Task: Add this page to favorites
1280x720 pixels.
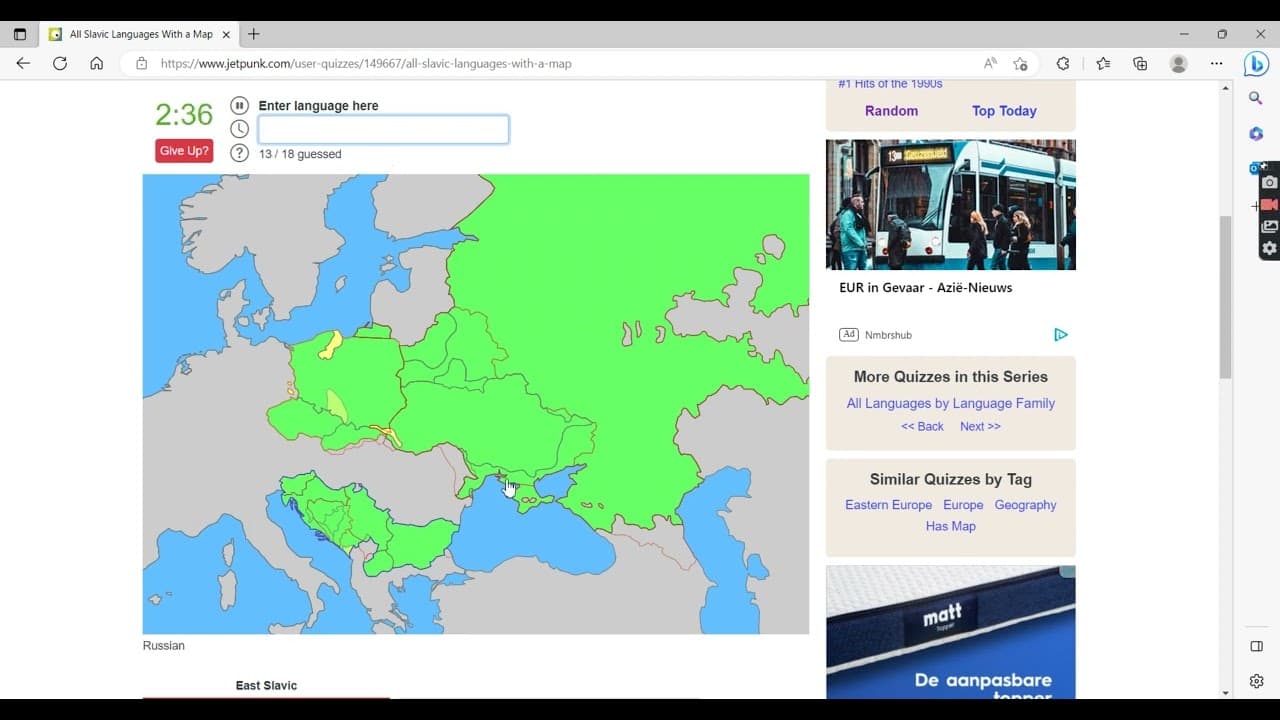Action: click(1020, 63)
